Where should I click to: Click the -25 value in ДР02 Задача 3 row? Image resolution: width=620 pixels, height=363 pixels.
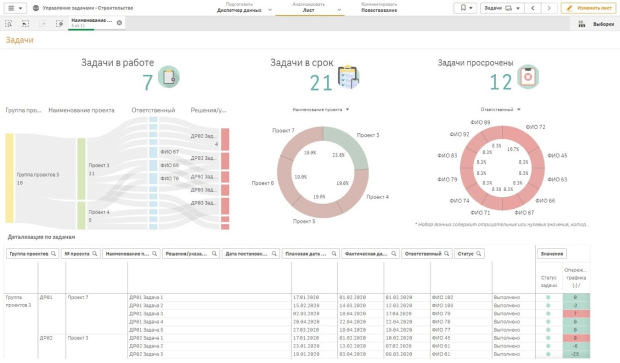click(576, 354)
